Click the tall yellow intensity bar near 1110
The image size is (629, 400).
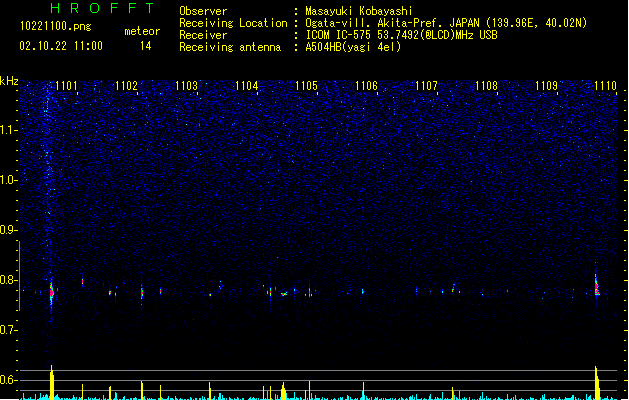pos(597,383)
